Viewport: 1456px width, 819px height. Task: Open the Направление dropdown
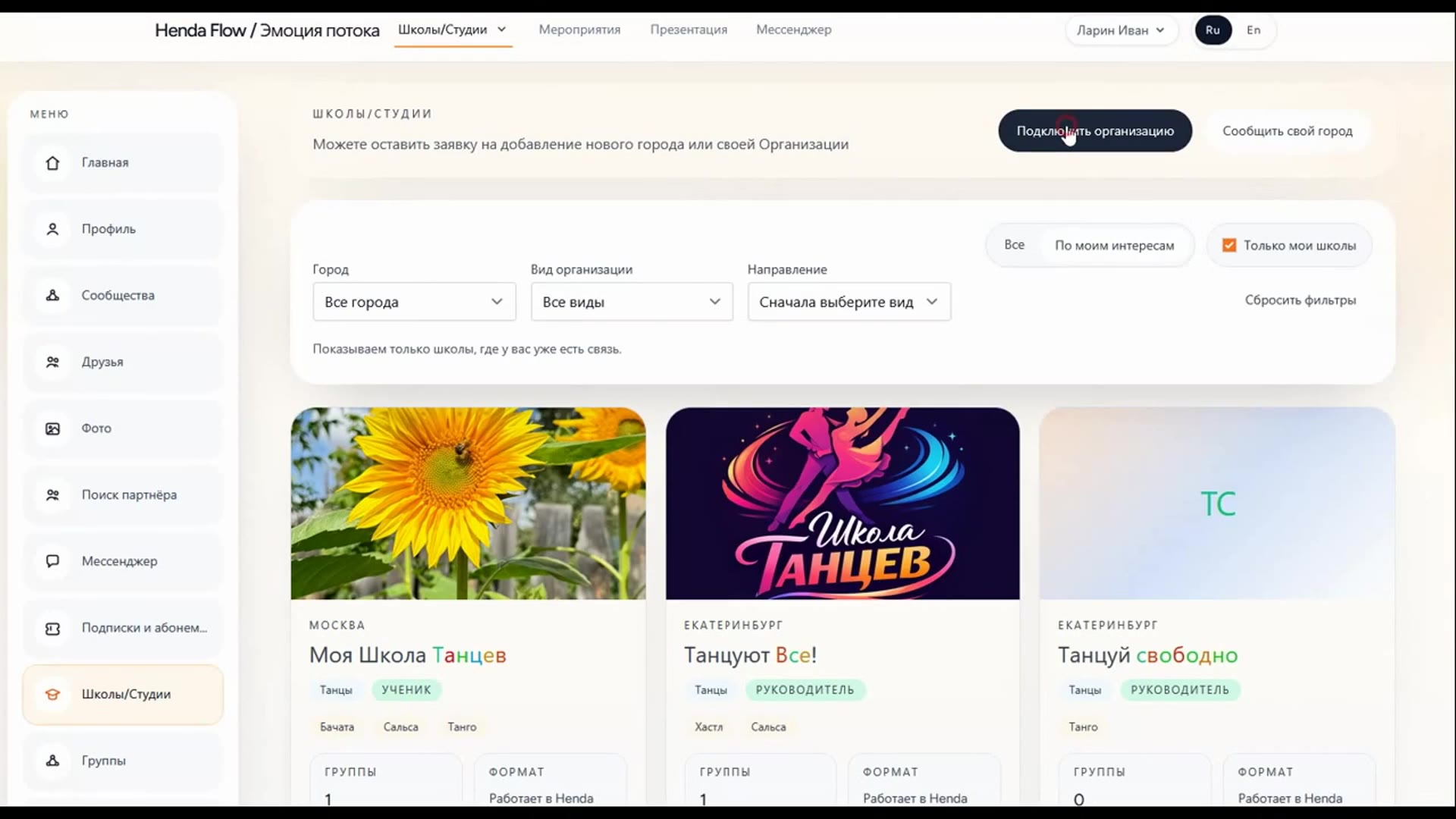849,302
